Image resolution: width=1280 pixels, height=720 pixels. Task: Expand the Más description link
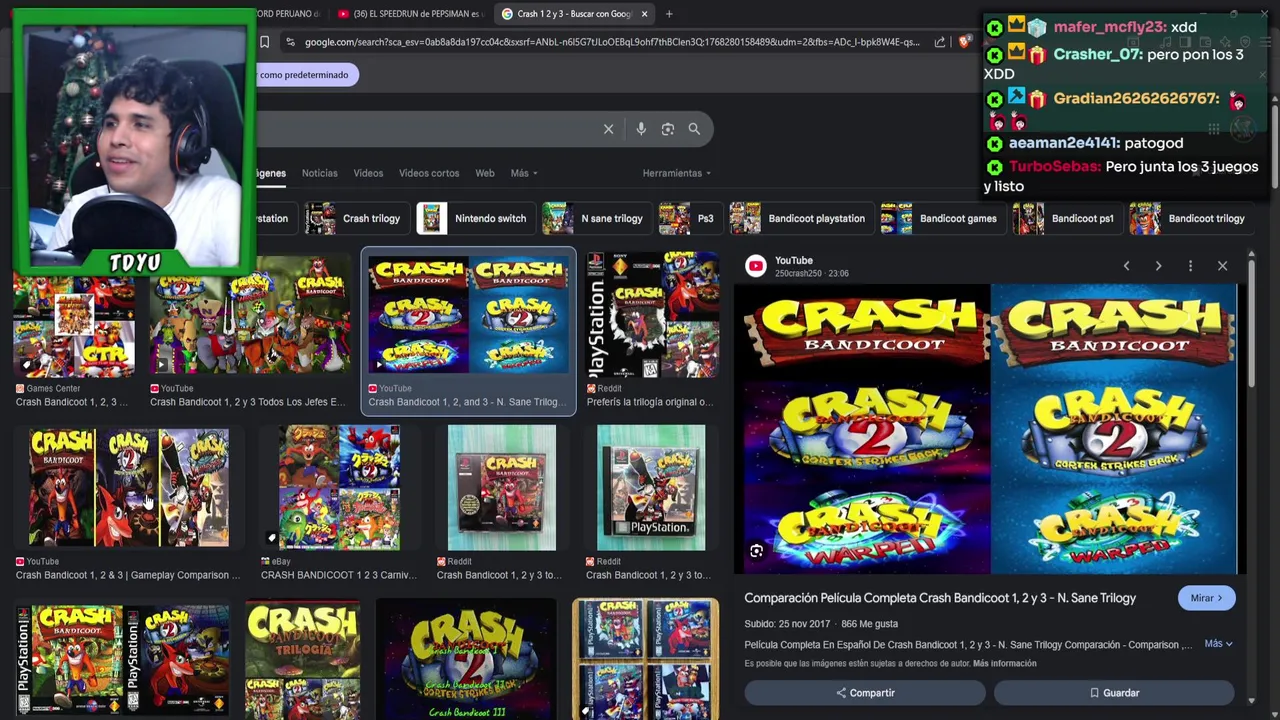[x=1218, y=644]
